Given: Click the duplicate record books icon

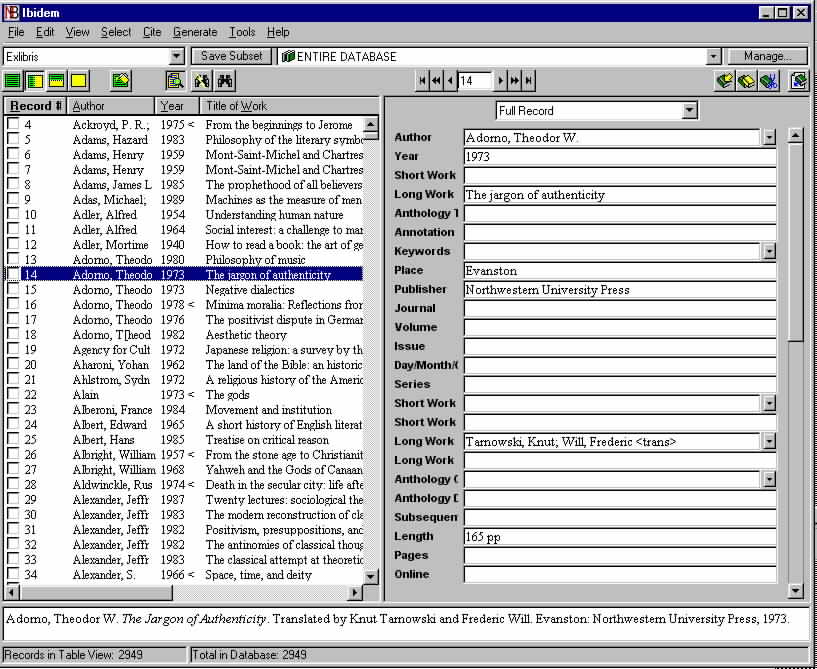Looking at the screenshot, I should coord(747,81).
